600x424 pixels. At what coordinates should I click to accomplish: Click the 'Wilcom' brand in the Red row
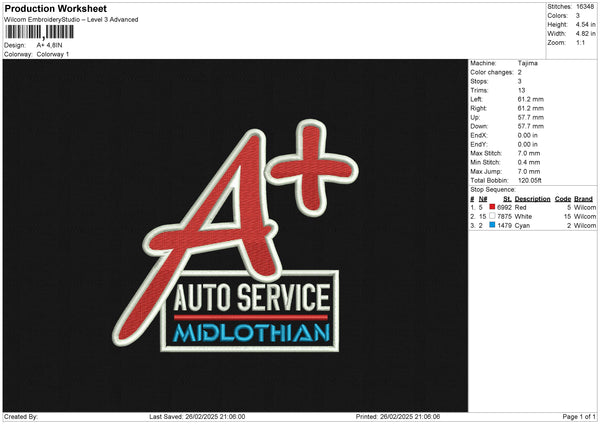585,207
